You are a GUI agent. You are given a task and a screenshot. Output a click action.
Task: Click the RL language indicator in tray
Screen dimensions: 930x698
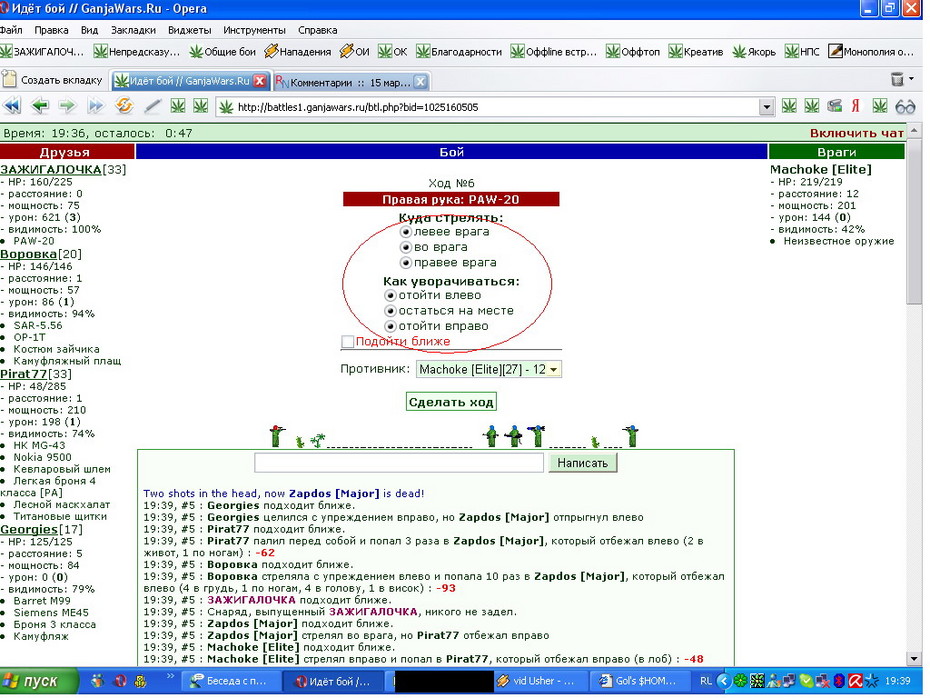[705, 681]
